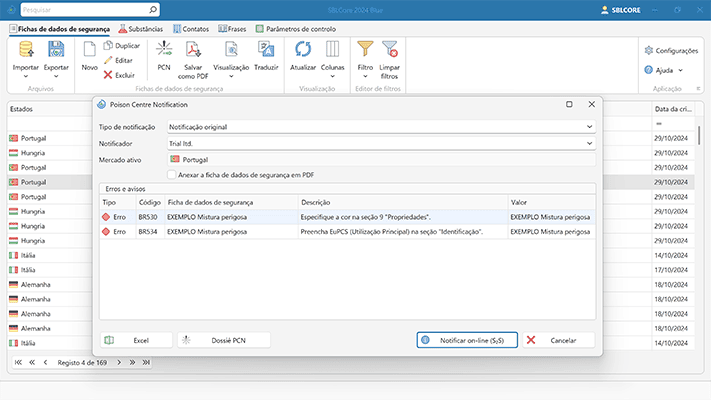Click the Importar icon in the ribbon
The height and width of the screenshot is (400, 711).
tap(25, 49)
